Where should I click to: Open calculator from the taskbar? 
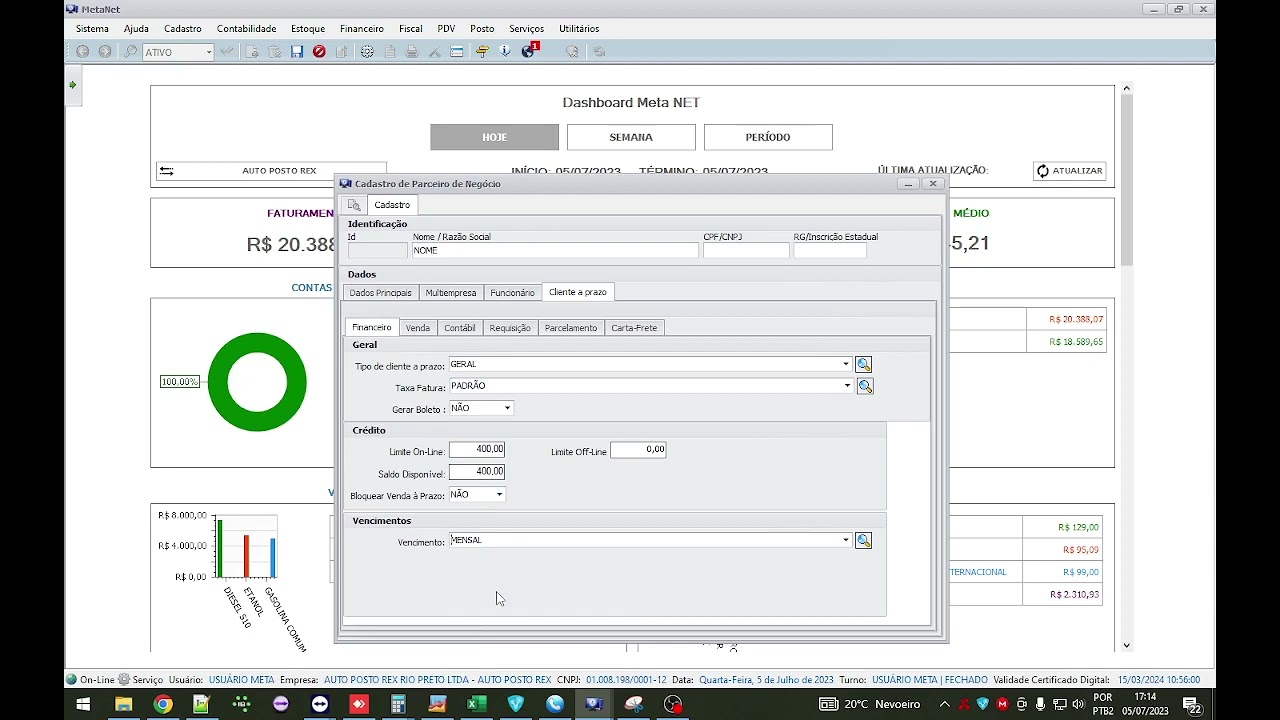tap(398, 704)
